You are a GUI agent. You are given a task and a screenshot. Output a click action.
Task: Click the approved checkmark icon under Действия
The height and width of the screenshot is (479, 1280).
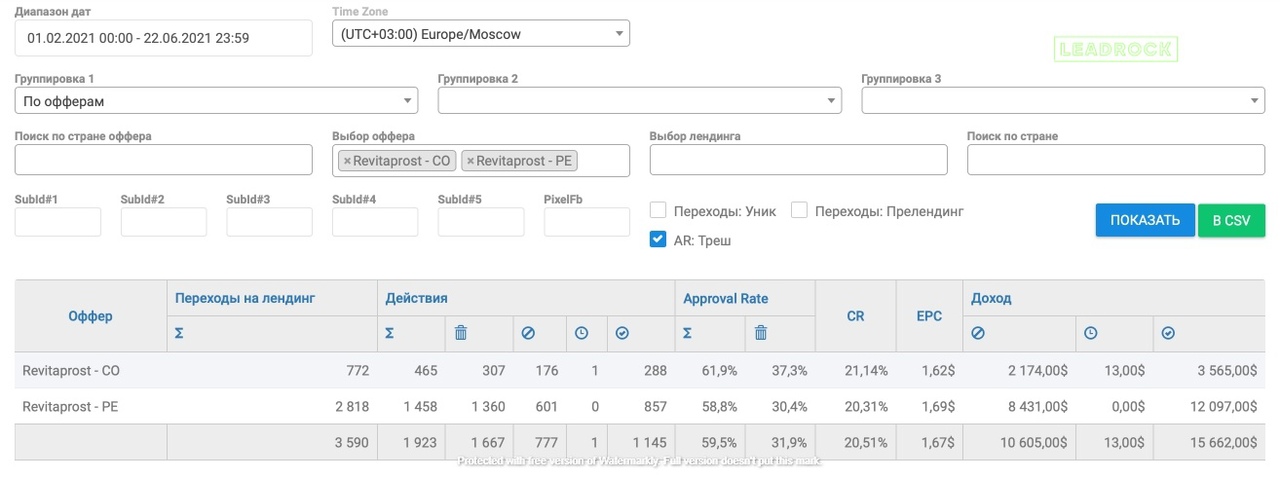tap(622, 334)
